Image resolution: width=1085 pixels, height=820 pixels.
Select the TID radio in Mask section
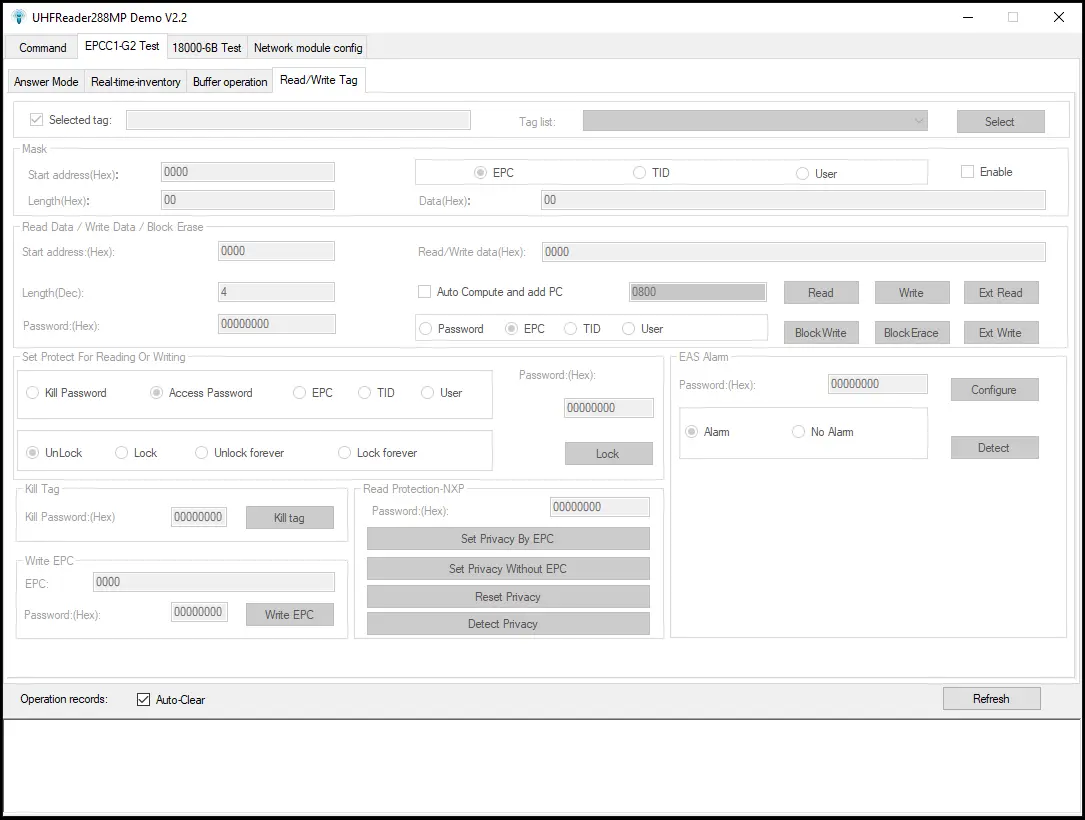coord(640,173)
